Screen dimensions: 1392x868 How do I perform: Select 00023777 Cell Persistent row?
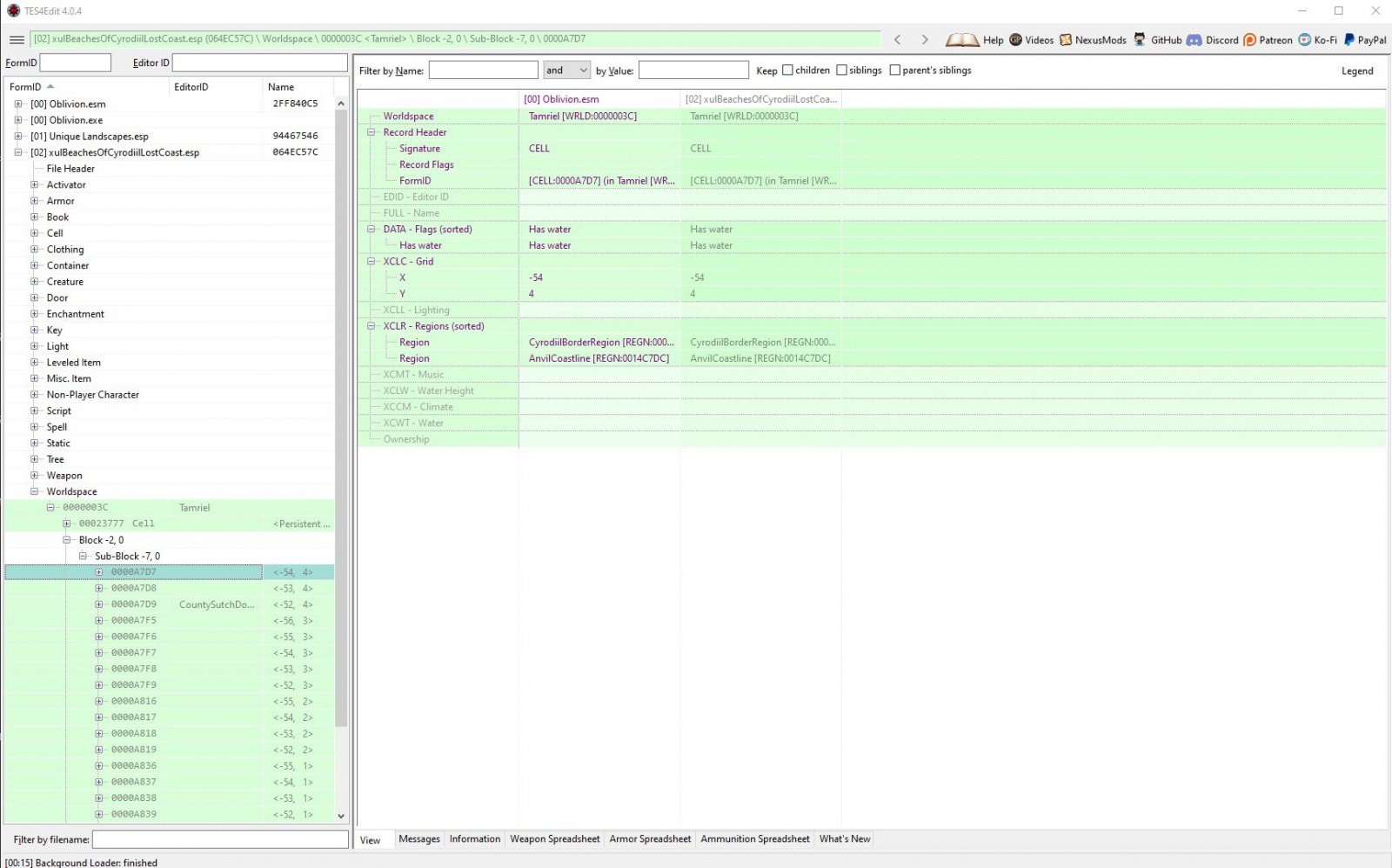(169, 524)
